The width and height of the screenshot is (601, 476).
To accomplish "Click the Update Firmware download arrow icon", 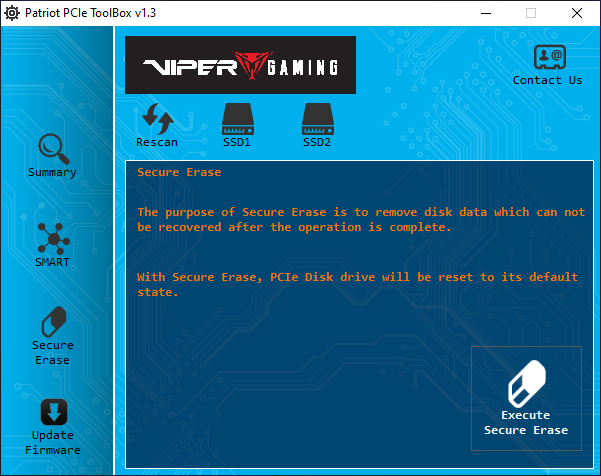I will pos(52,412).
